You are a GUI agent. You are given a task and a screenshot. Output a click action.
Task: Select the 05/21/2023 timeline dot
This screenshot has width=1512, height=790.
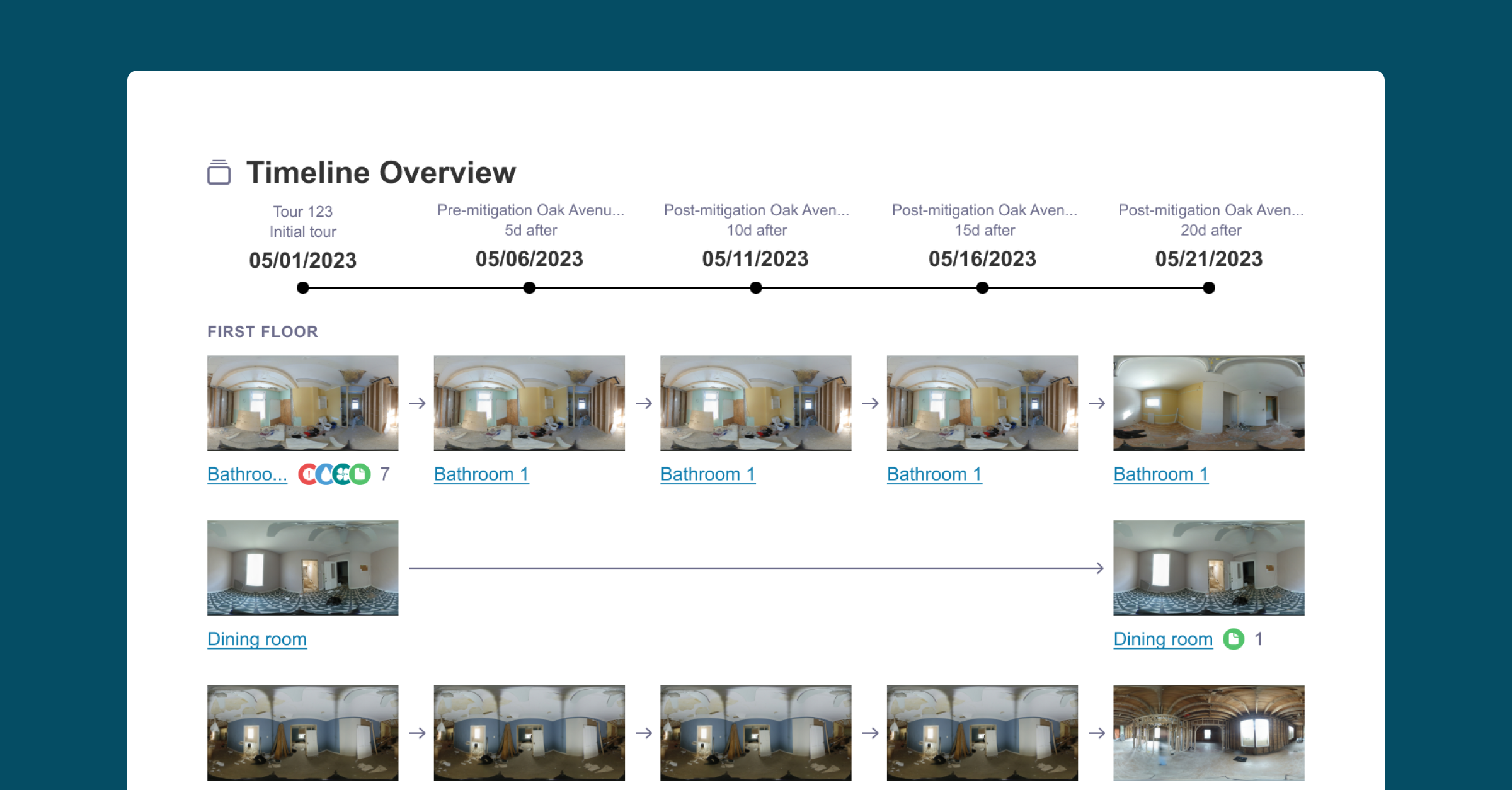[x=1208, y=288]
